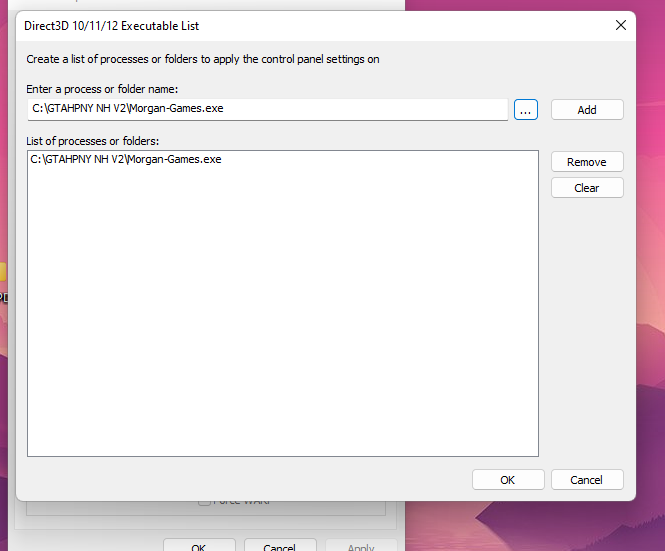Remove the selected process entry
The width and height of the screenshot is (665, 551).
[587, 162]
